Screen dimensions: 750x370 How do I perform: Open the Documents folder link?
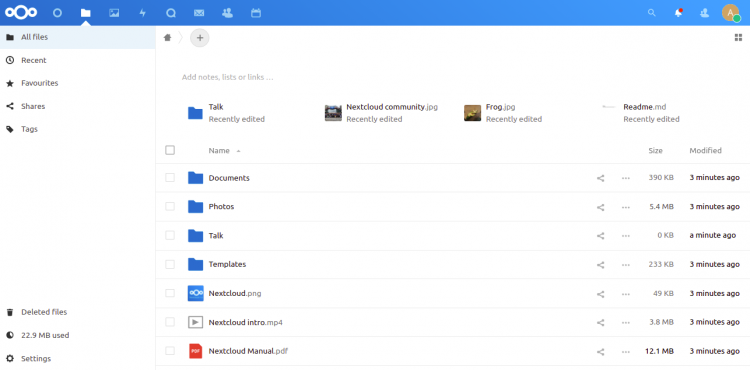point(229,178)
